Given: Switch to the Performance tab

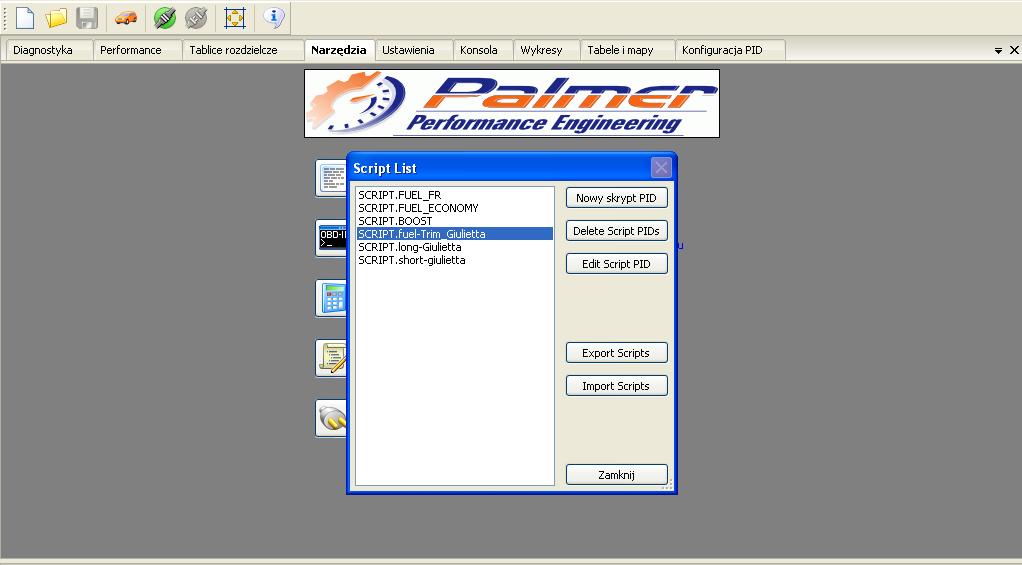Looking at the screenshot, I should (138, 50).
